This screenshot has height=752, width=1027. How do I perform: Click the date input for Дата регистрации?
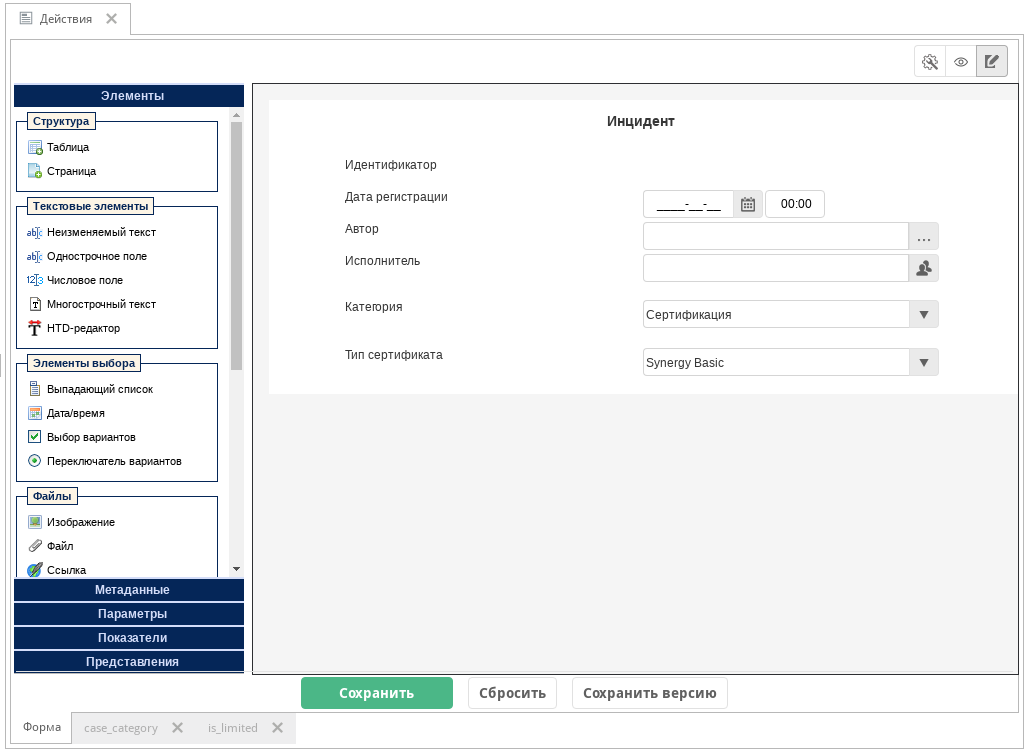[688, 204]
